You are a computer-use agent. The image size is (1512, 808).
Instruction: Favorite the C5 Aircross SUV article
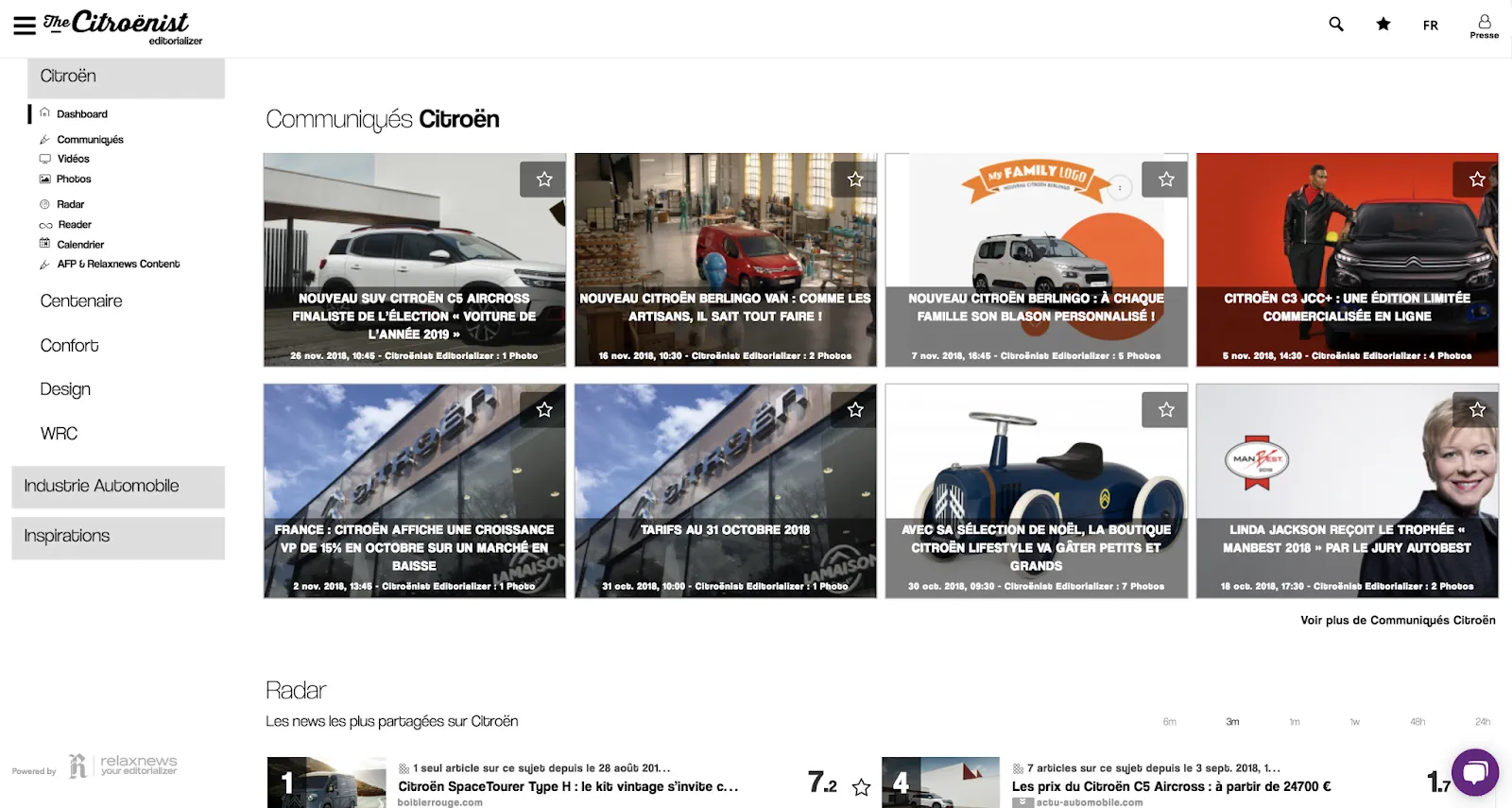tap(543, 180)
